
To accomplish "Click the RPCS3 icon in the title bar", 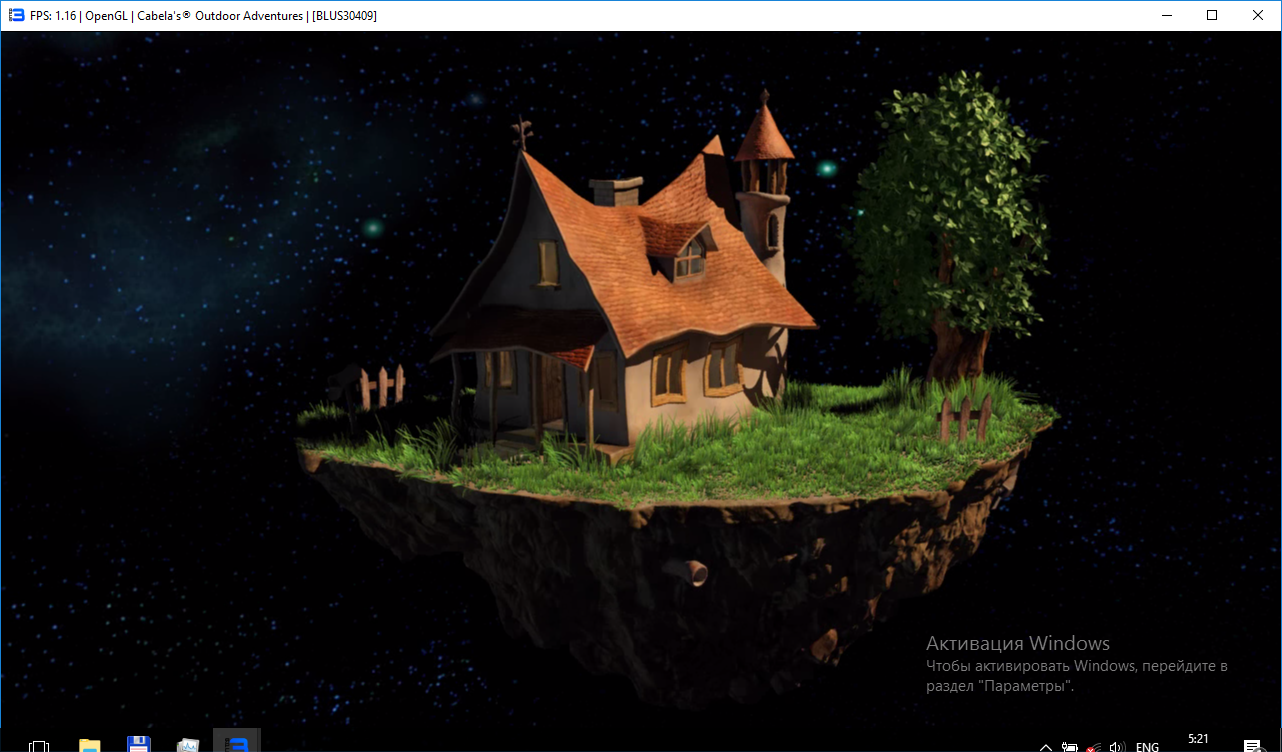I will (15, 15).
